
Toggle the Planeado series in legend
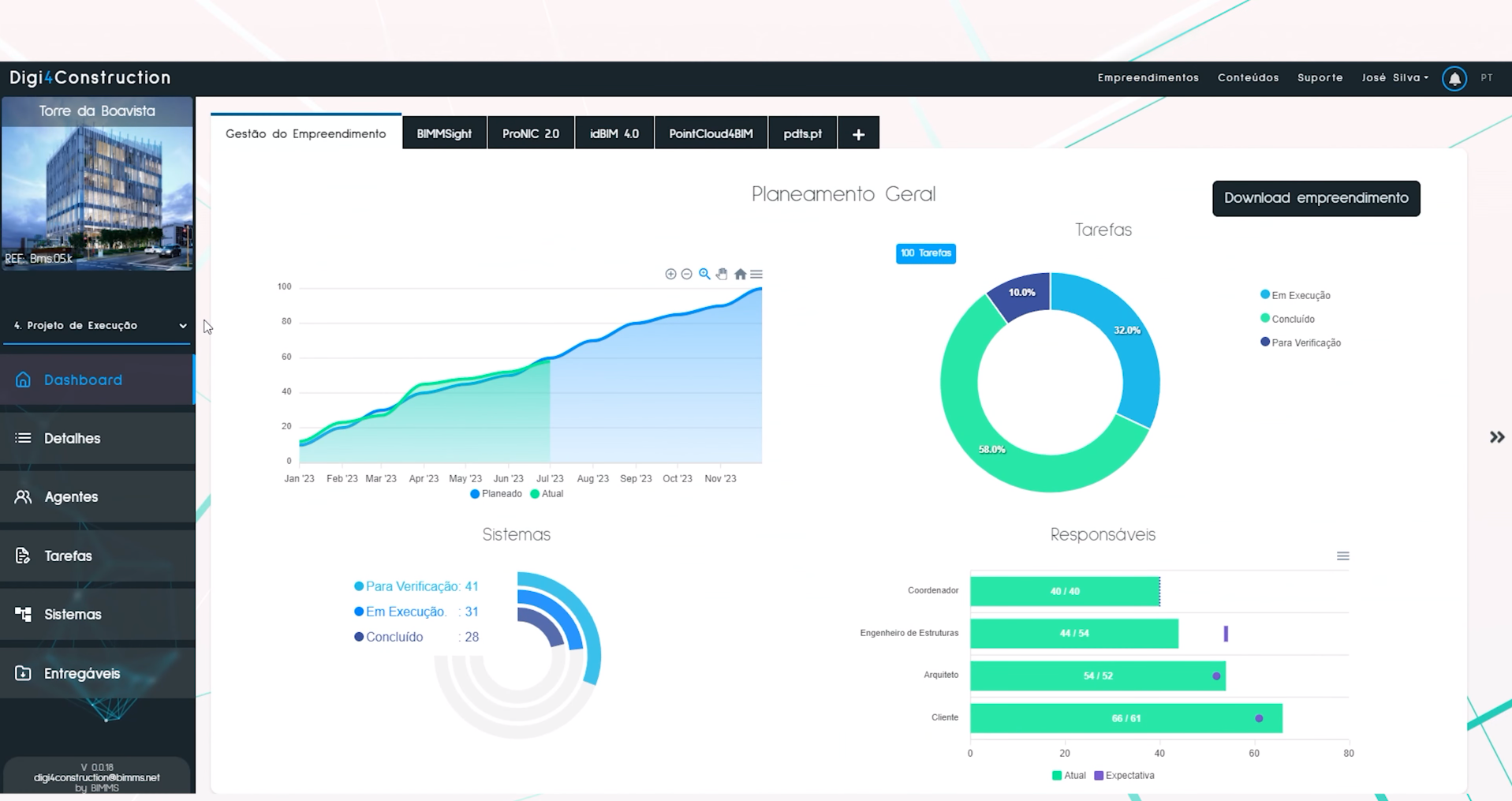click(x=496, y=494)
